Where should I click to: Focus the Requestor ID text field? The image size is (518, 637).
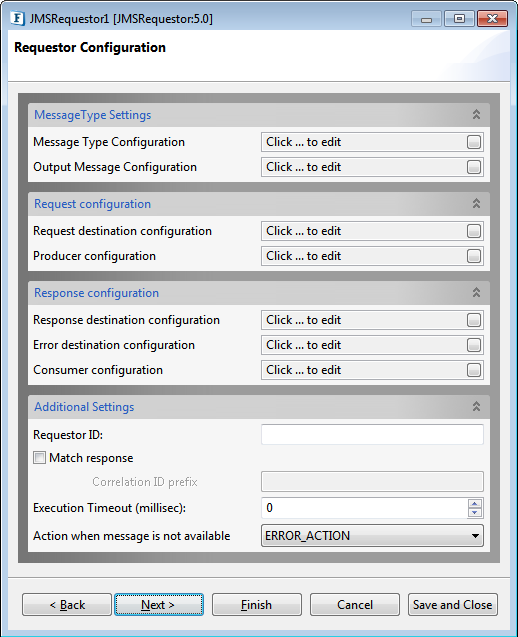coord(372,435)
